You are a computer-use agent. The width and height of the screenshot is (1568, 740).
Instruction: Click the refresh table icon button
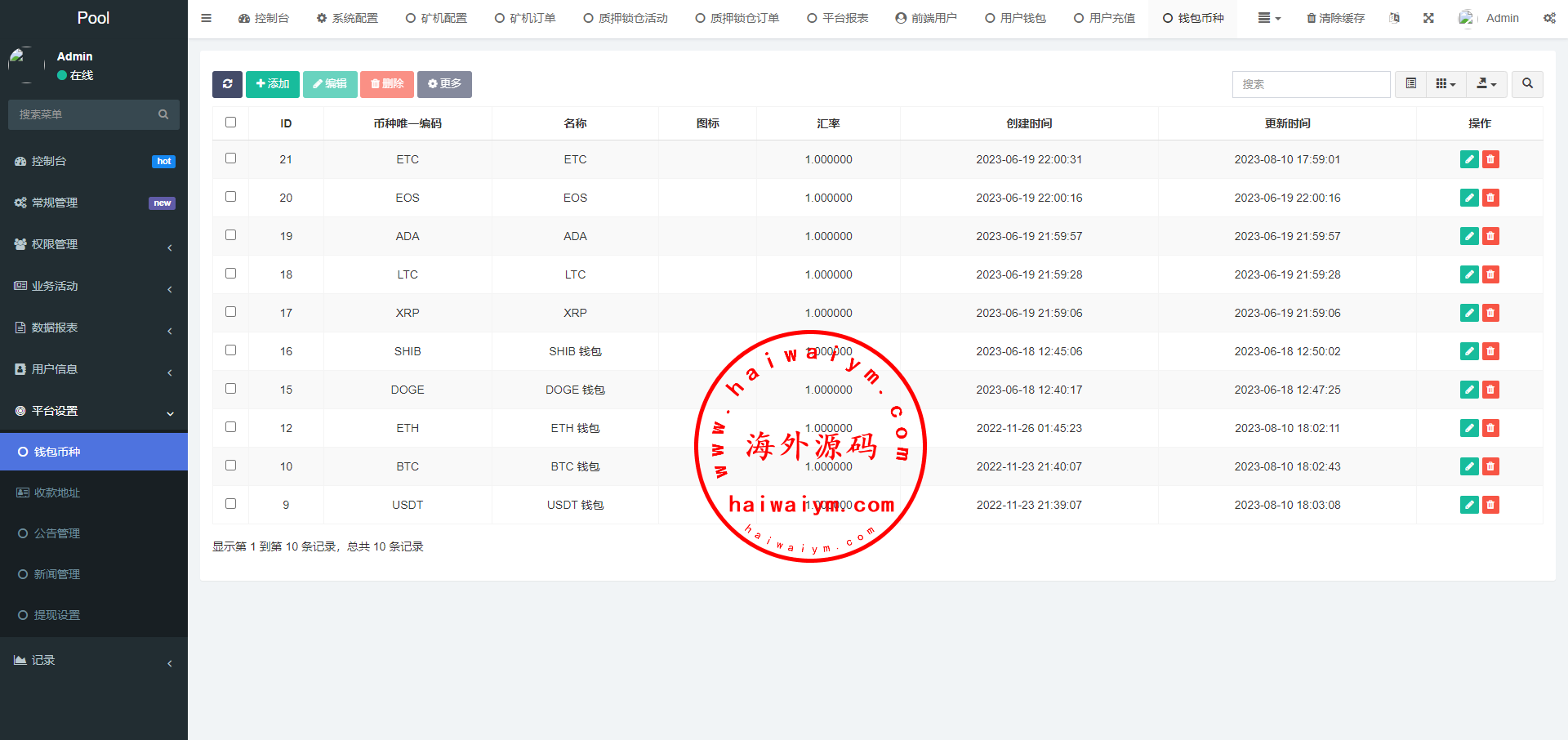[x=227, y=84]
